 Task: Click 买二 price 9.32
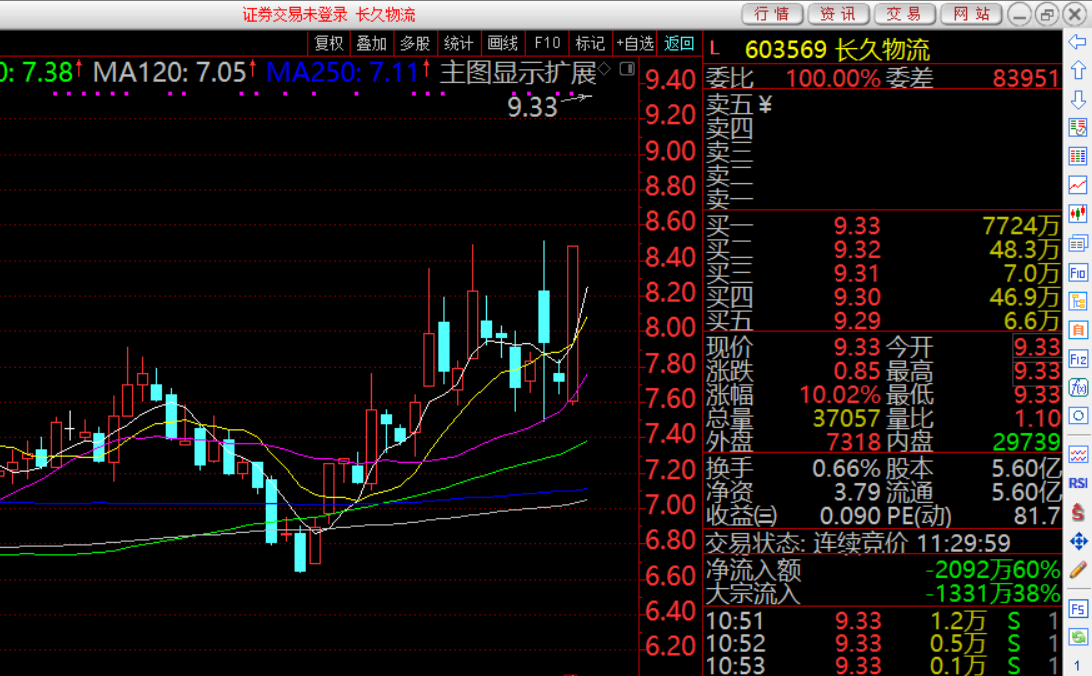(857, 249)
